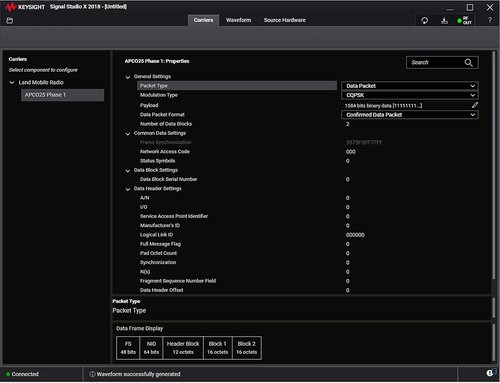Open the Source Hardware tab
This screenshot has width=500, height=383.
(x=285, y=20)
